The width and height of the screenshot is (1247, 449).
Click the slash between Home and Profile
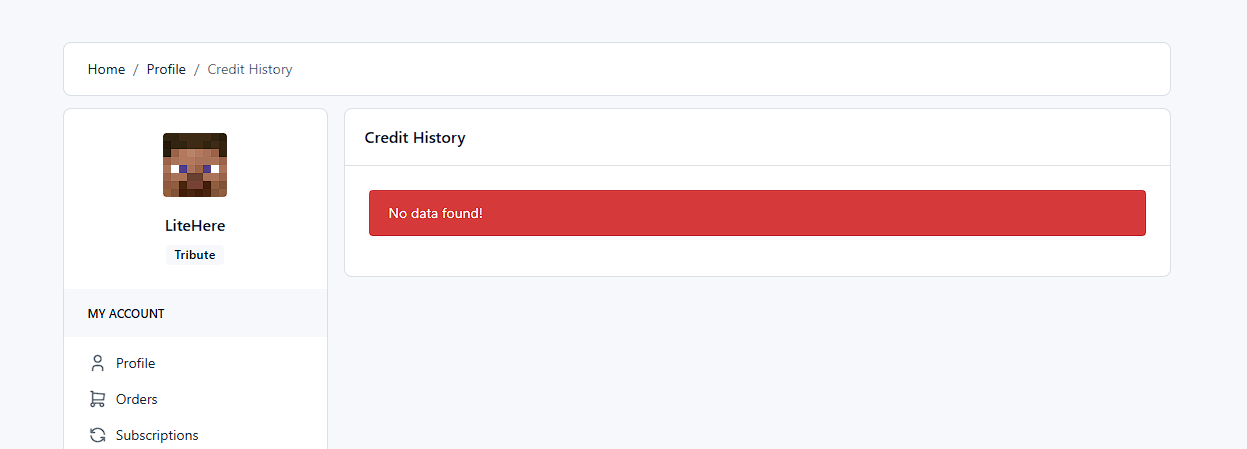pyautogui.click(x=136, y=69)
